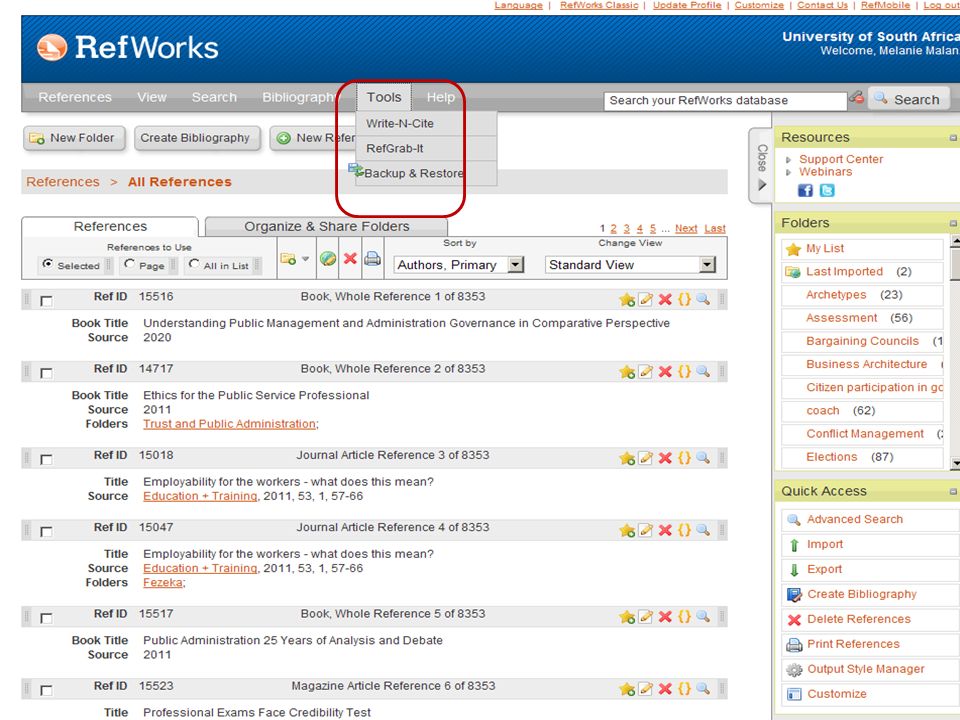Delete reference 15018 red X icon
Viewport: 960px width, 720px height.
(666, 458)
